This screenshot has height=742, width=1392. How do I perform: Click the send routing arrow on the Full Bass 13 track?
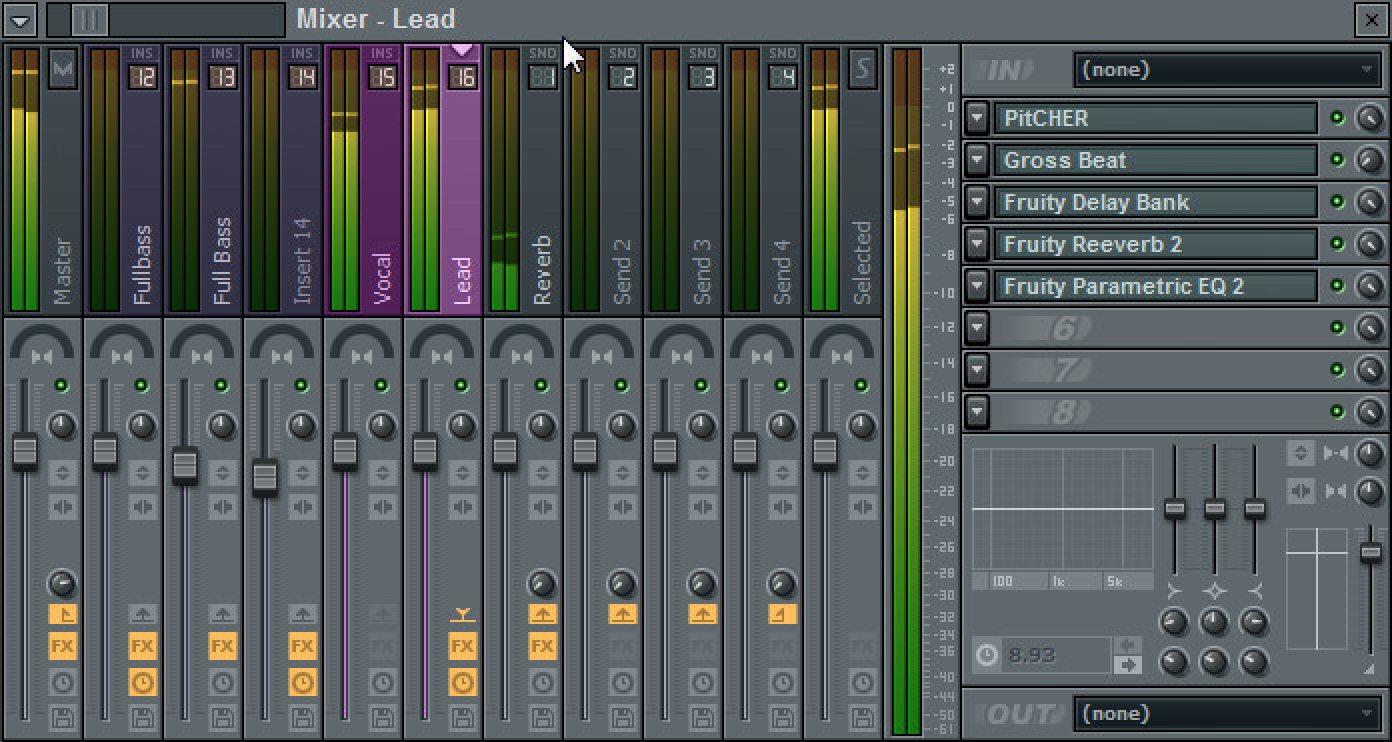coord(222,614)
